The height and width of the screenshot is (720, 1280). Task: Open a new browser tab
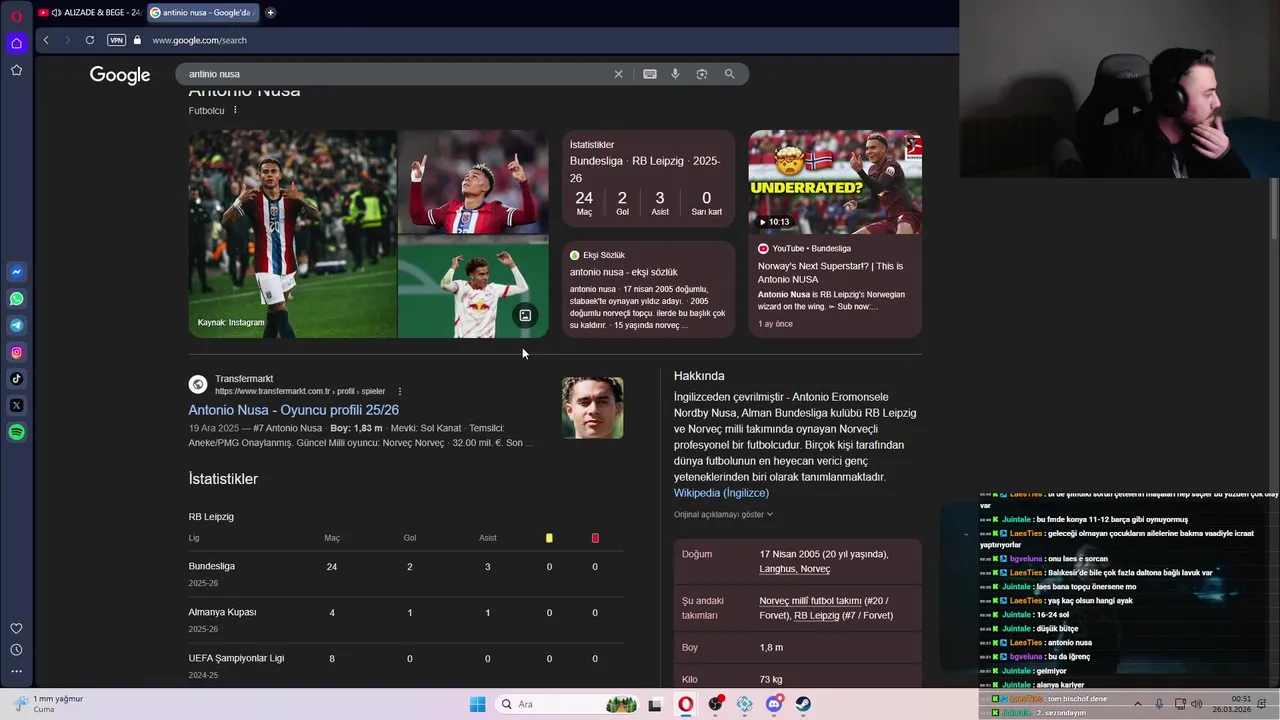[x=270, y=13]
